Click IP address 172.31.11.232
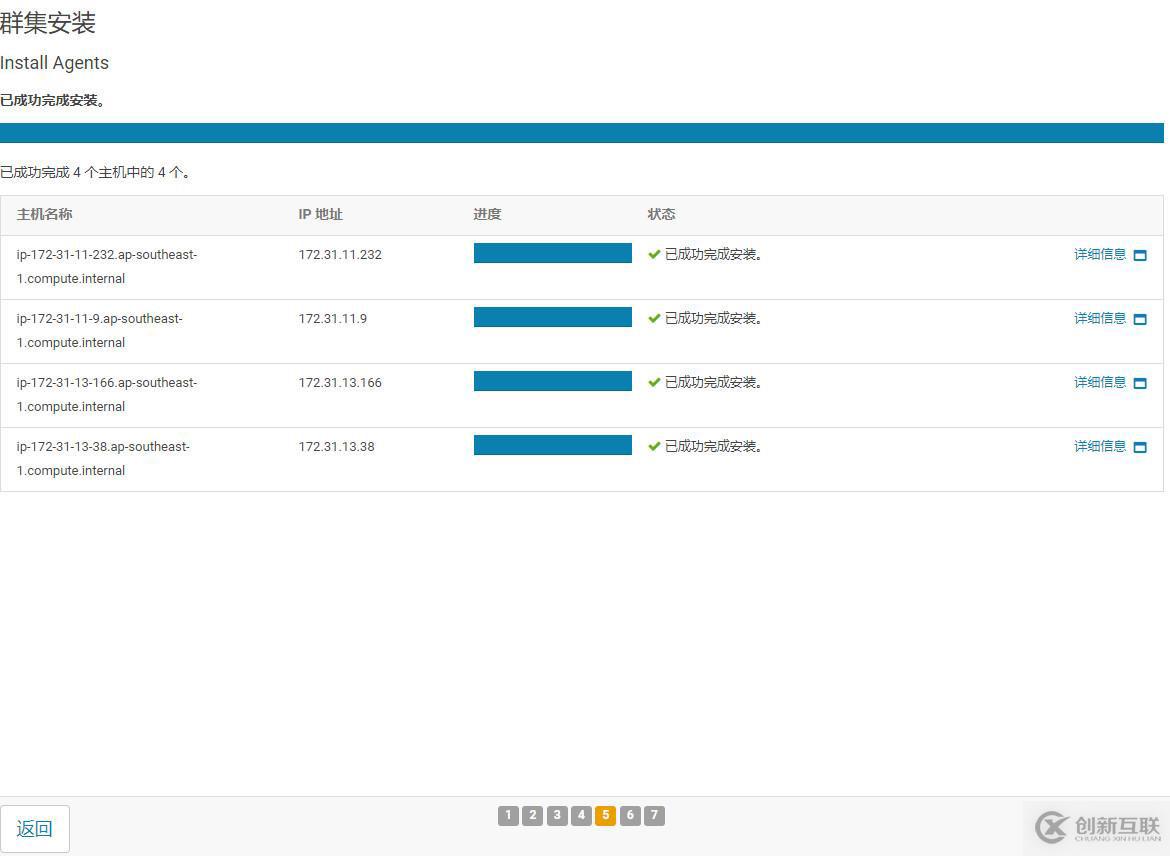The width and height of the screenshot is (1170, 856). click(x=340, y=254)
